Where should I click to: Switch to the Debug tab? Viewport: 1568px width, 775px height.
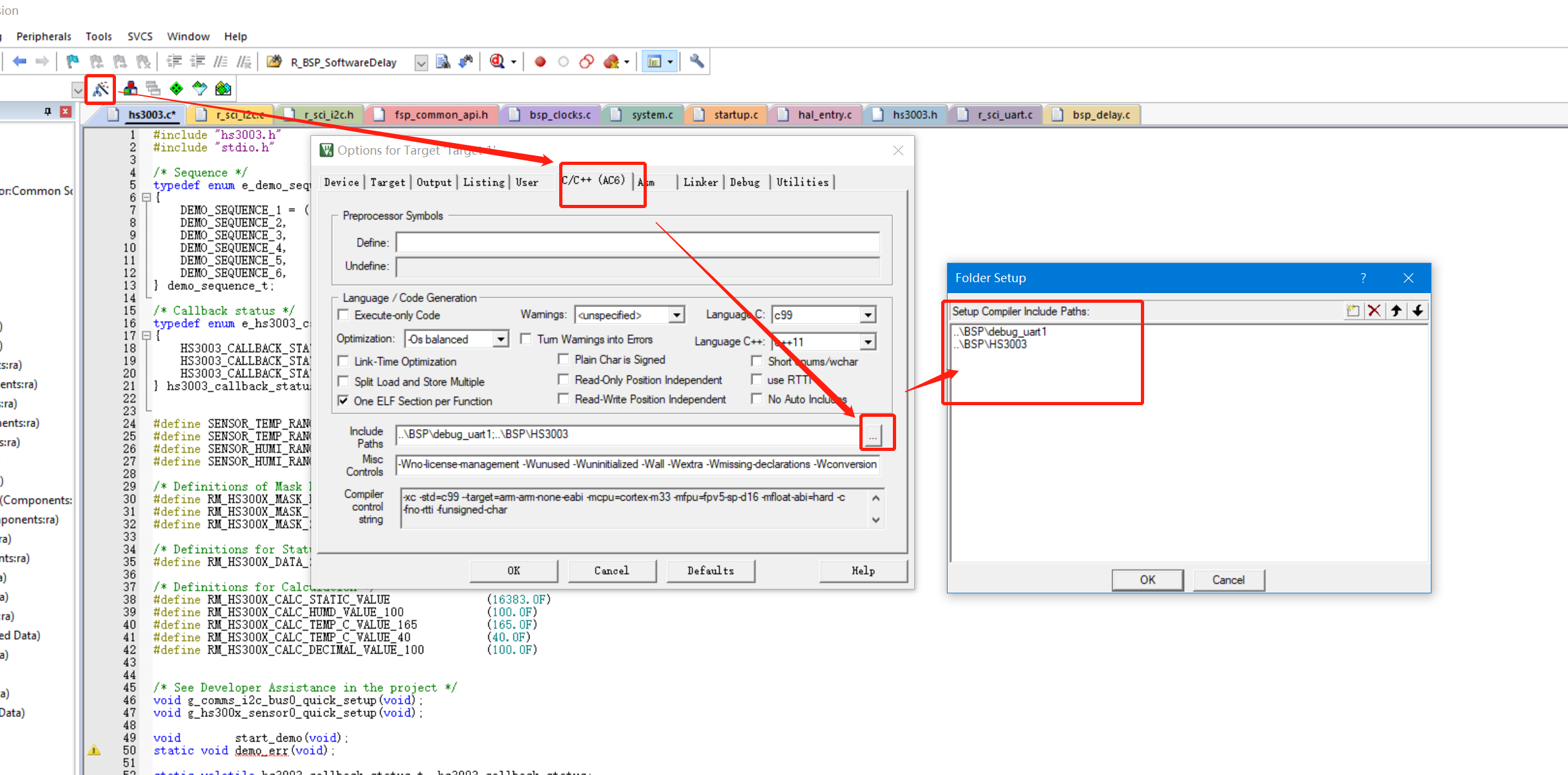pos(745,182)
